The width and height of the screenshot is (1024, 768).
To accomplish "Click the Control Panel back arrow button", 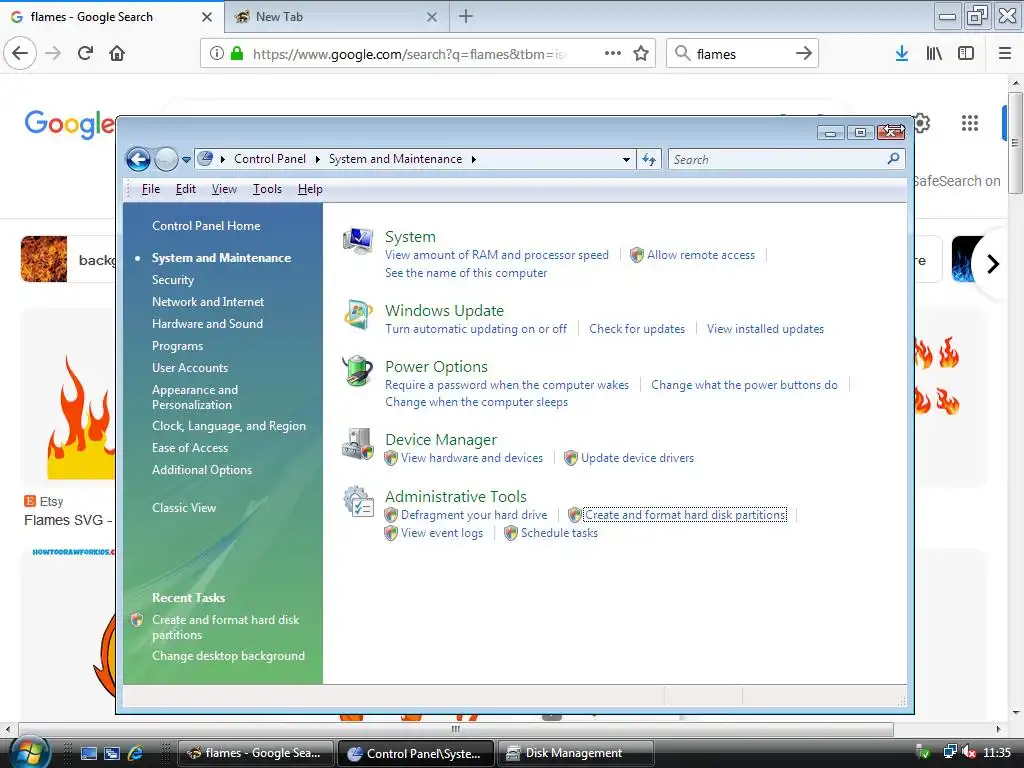I will click(x=138, y=159).
